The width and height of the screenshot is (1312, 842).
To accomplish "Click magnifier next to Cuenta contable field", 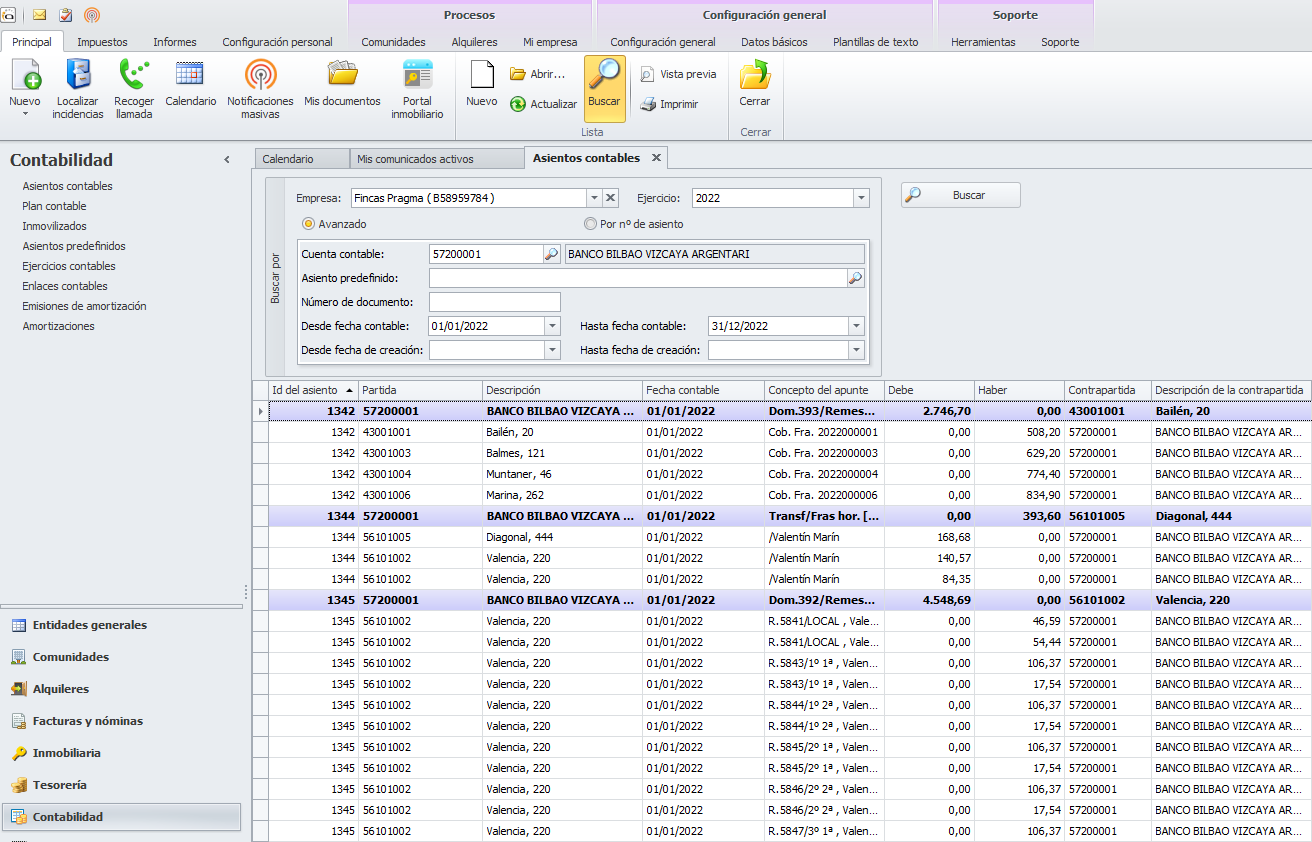I will 551,254.
